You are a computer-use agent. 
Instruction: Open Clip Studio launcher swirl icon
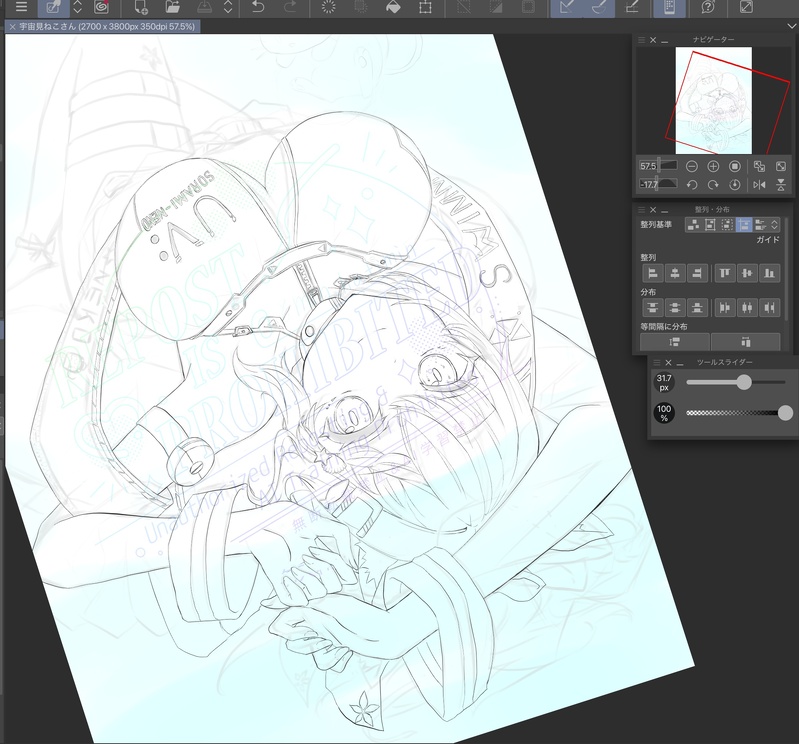pos(101,7)
